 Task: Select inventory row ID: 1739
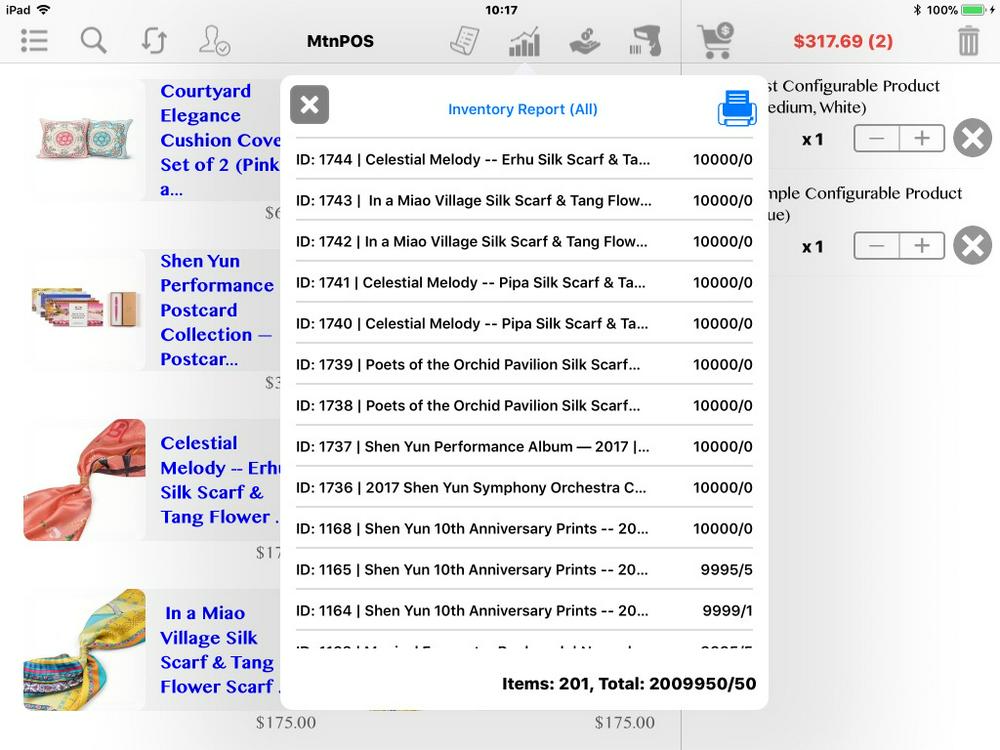pos(524,364)
